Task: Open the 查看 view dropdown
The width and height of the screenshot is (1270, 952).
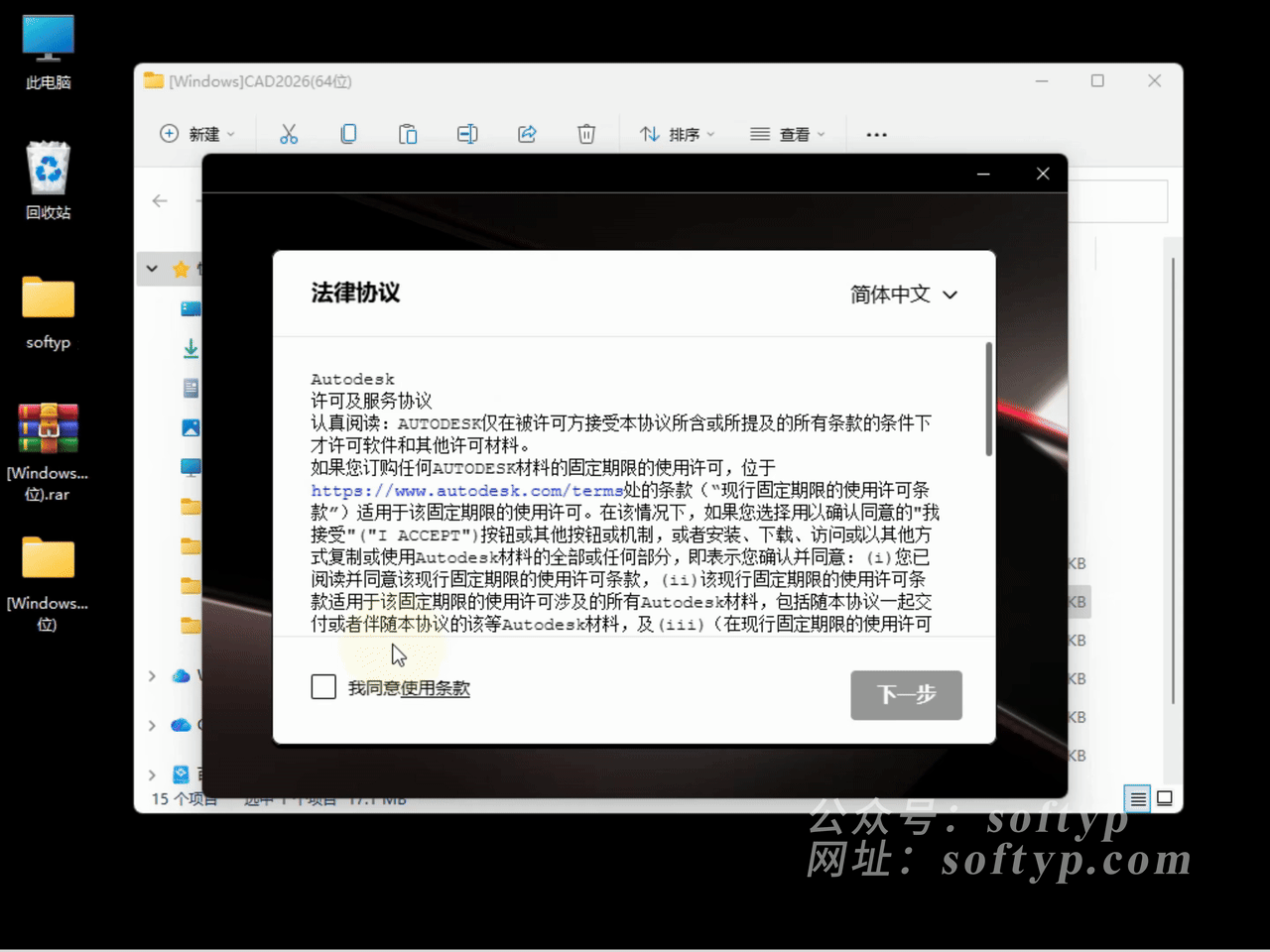Action: pos(789,134)
